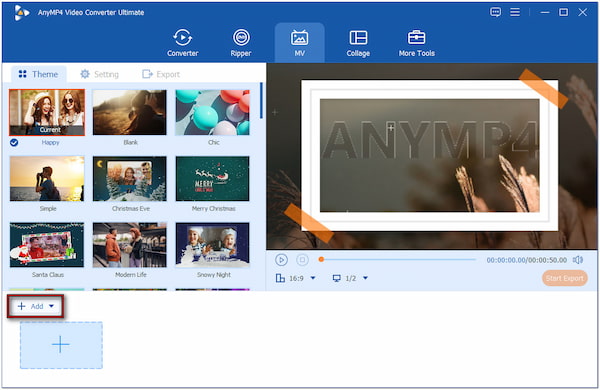This screenshot has height=390, width=600.
Task: Click Start Export button
Action: click(565, 278)
